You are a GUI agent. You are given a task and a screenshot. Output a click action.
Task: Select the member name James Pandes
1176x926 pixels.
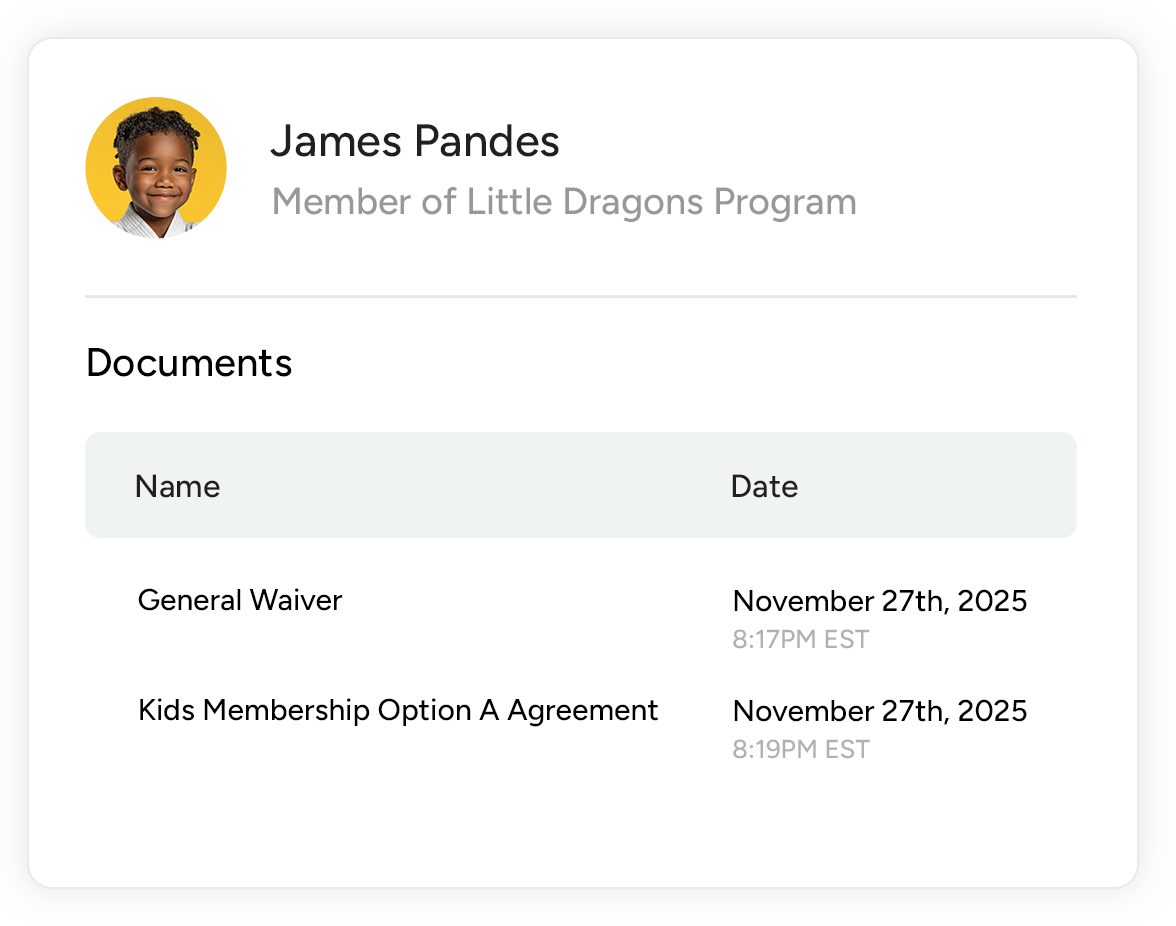click(x=414, y=141)
